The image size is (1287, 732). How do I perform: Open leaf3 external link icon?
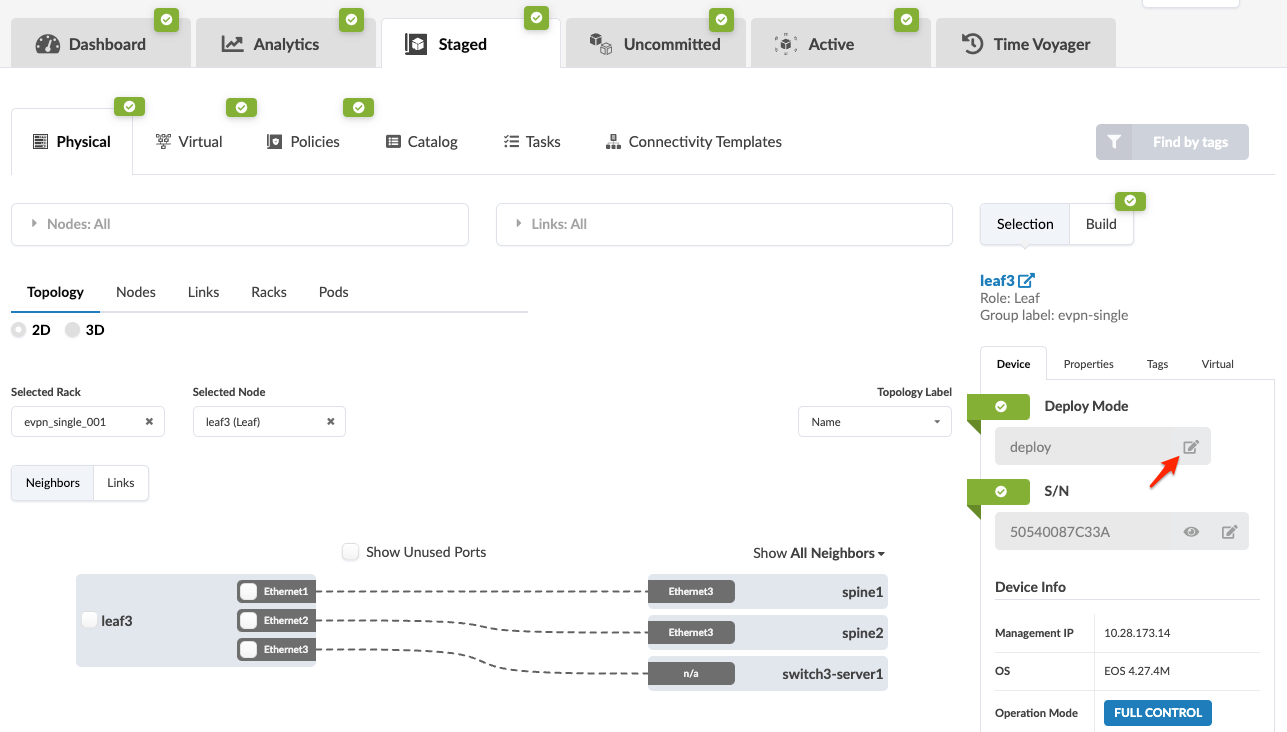1026,281
